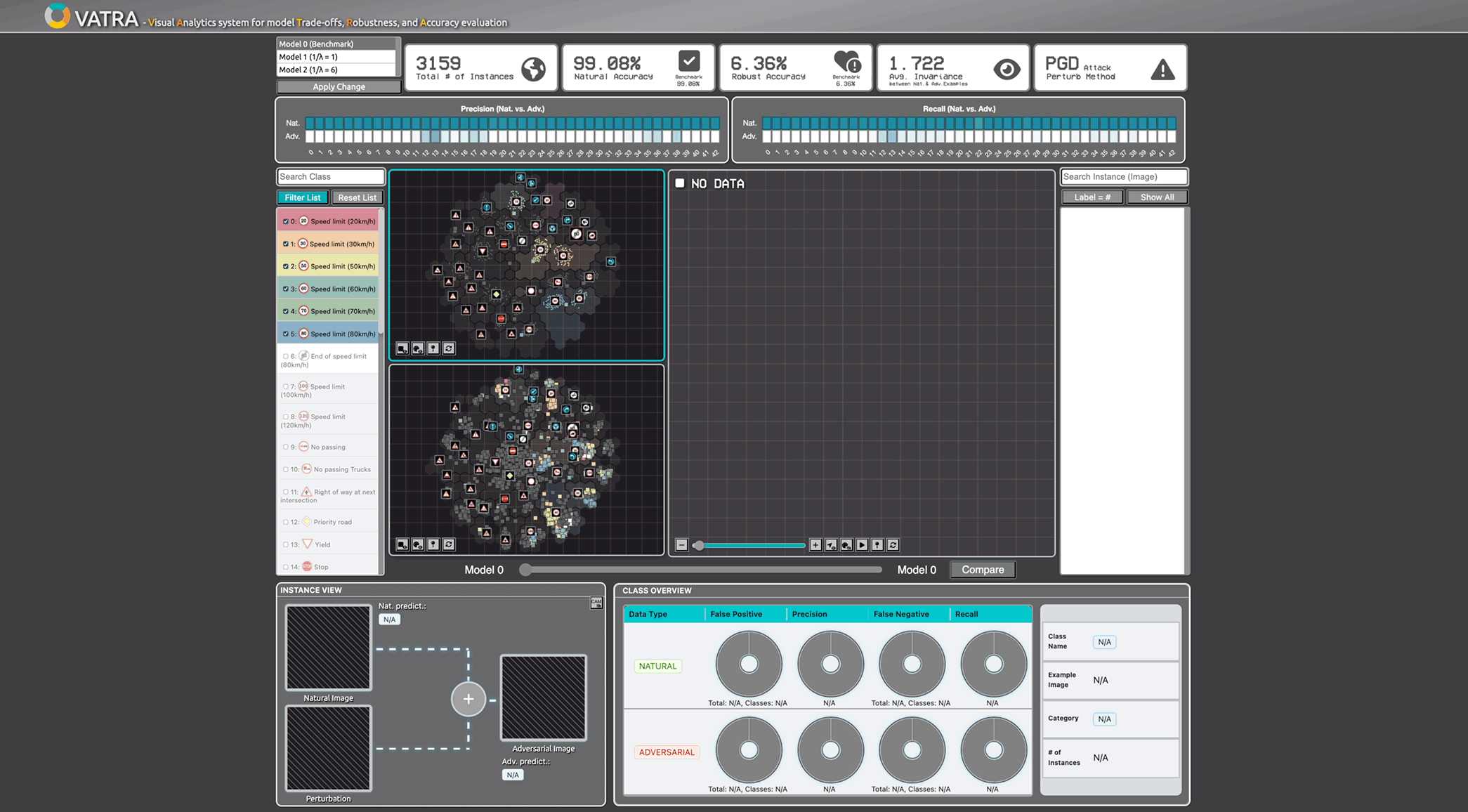Click the minus zoom icon beside the teal slider
The height and width of the screenshot is (812, 1468).
click(681, 545)
